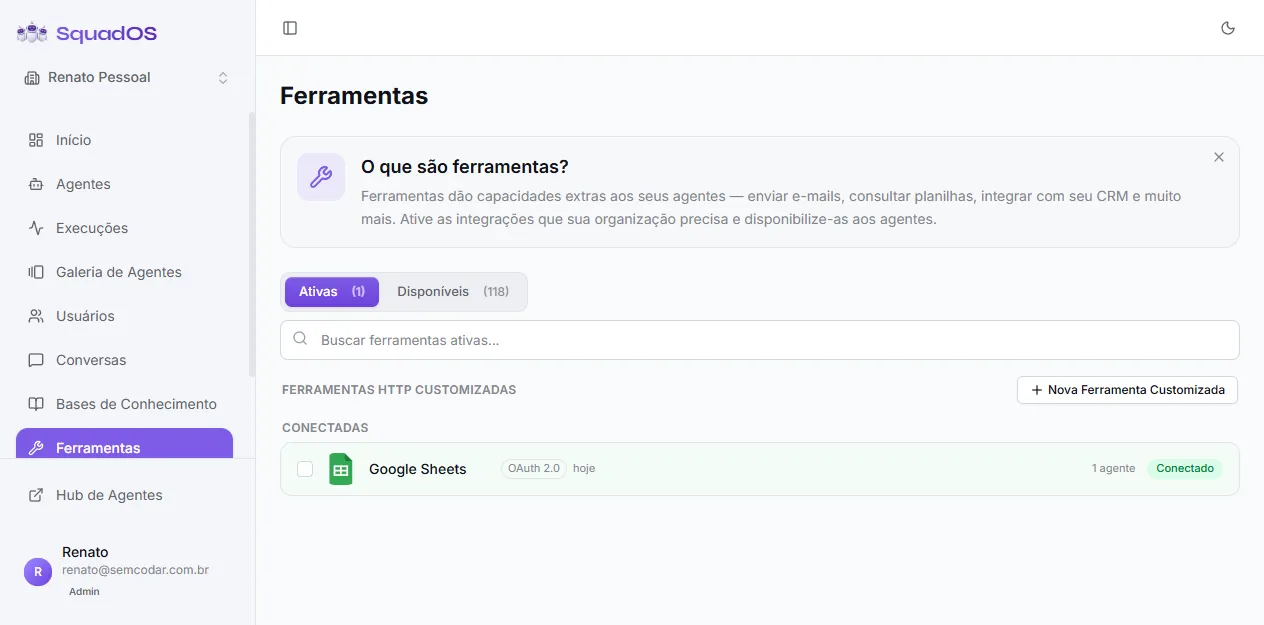Click the Galeria de Agentes icon
The width and height of the screenshot is (1264, 625).
pos(36,272)
